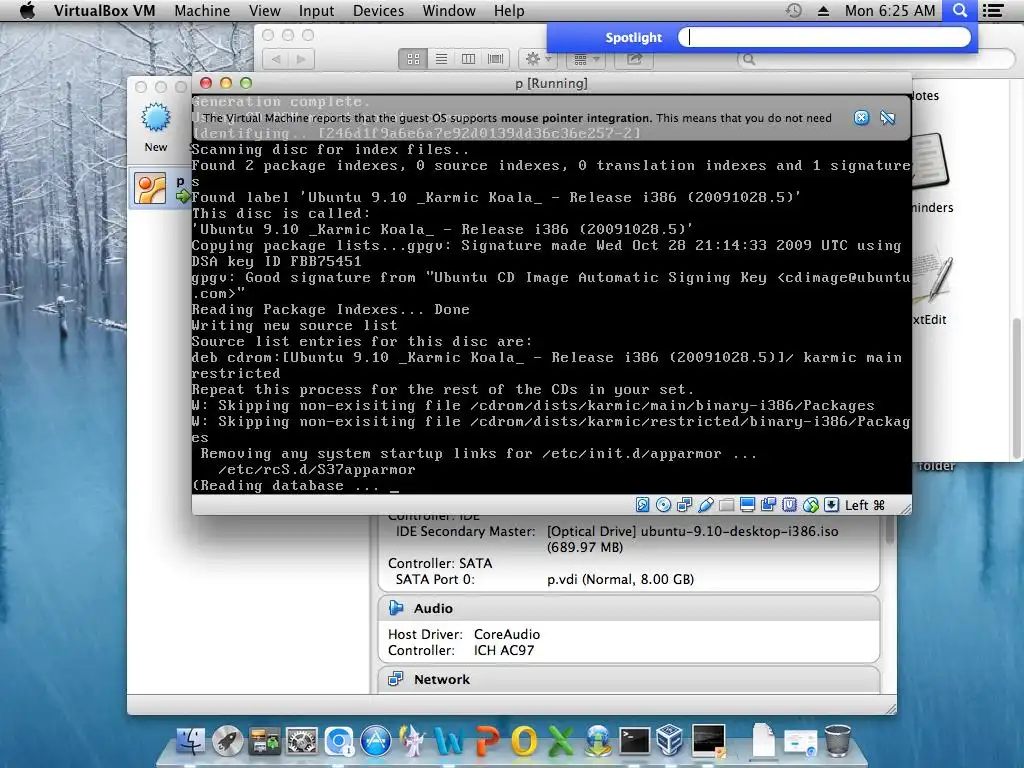The width and height of the screenshot is (1024, 768).
Task: Open Notification Center from menu bar
Action: (x=993, y=10)
